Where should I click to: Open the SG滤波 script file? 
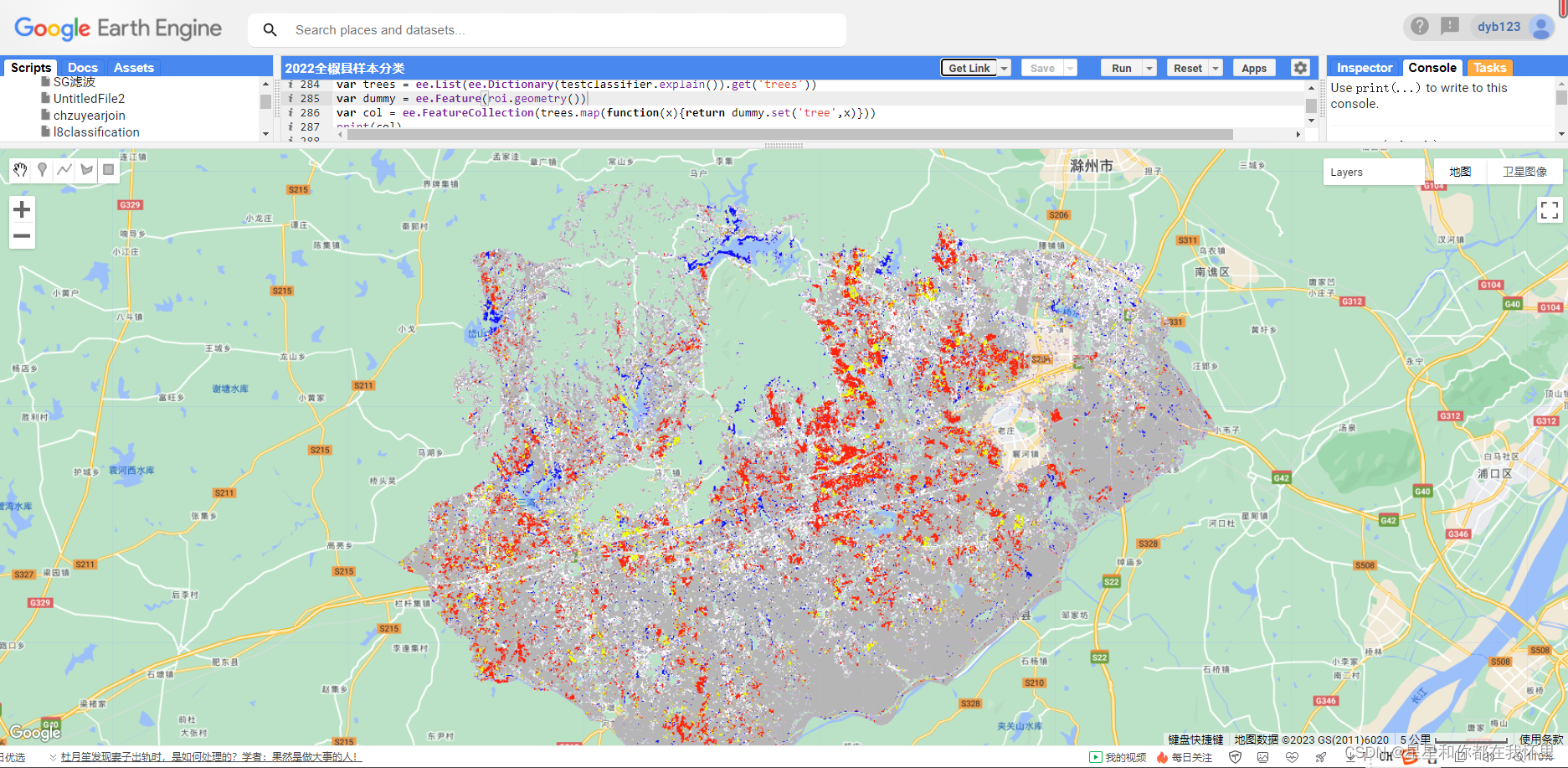point(74,82)
